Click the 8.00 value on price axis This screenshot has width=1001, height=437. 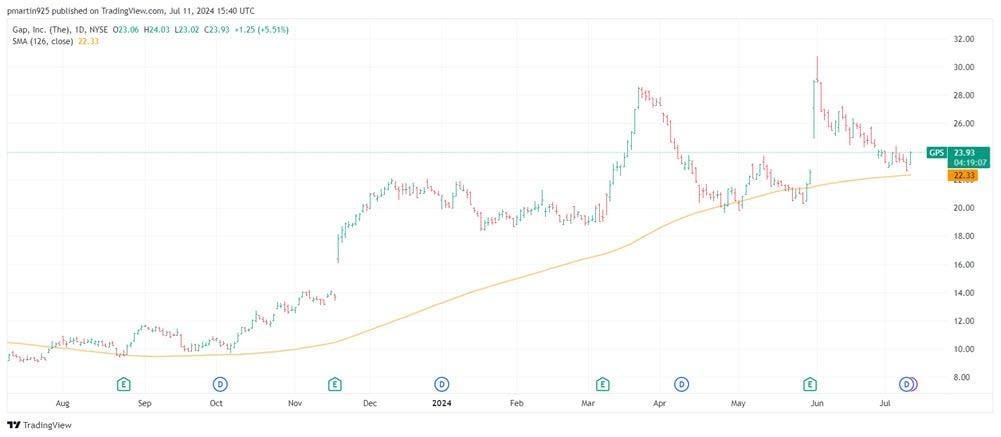[x=965, y=377]
